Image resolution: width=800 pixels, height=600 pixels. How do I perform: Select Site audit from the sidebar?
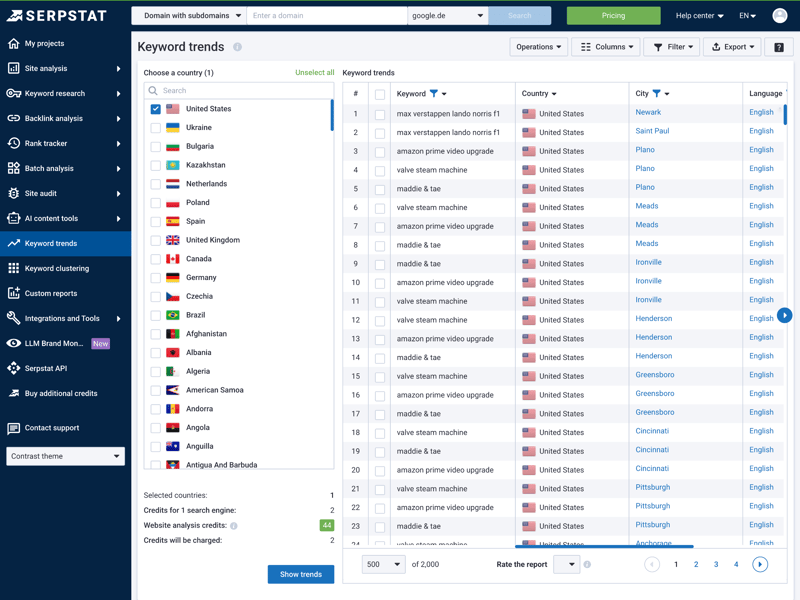[x=47, y=193]
